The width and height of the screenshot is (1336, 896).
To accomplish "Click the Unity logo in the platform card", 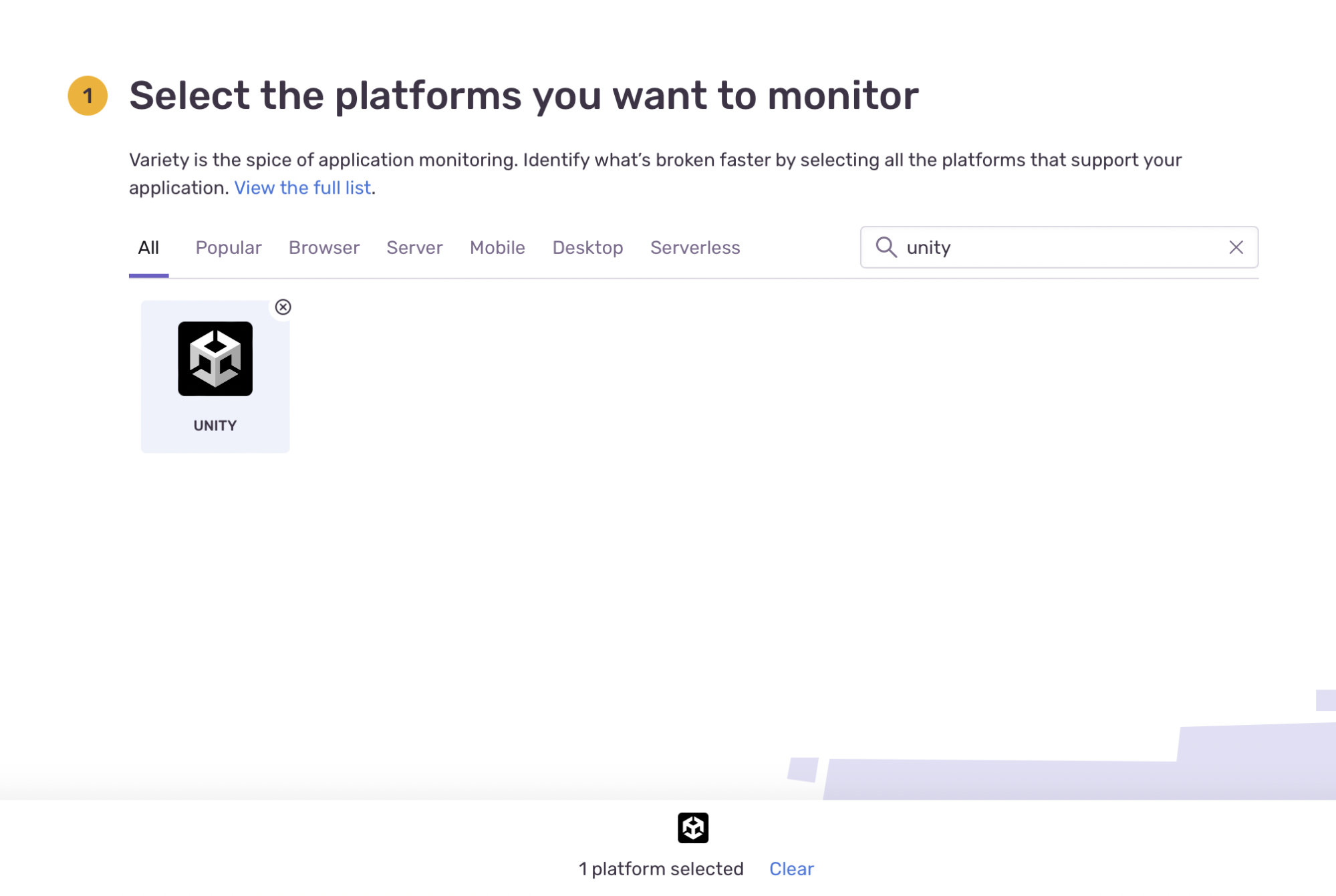I will tap(215, 359).
